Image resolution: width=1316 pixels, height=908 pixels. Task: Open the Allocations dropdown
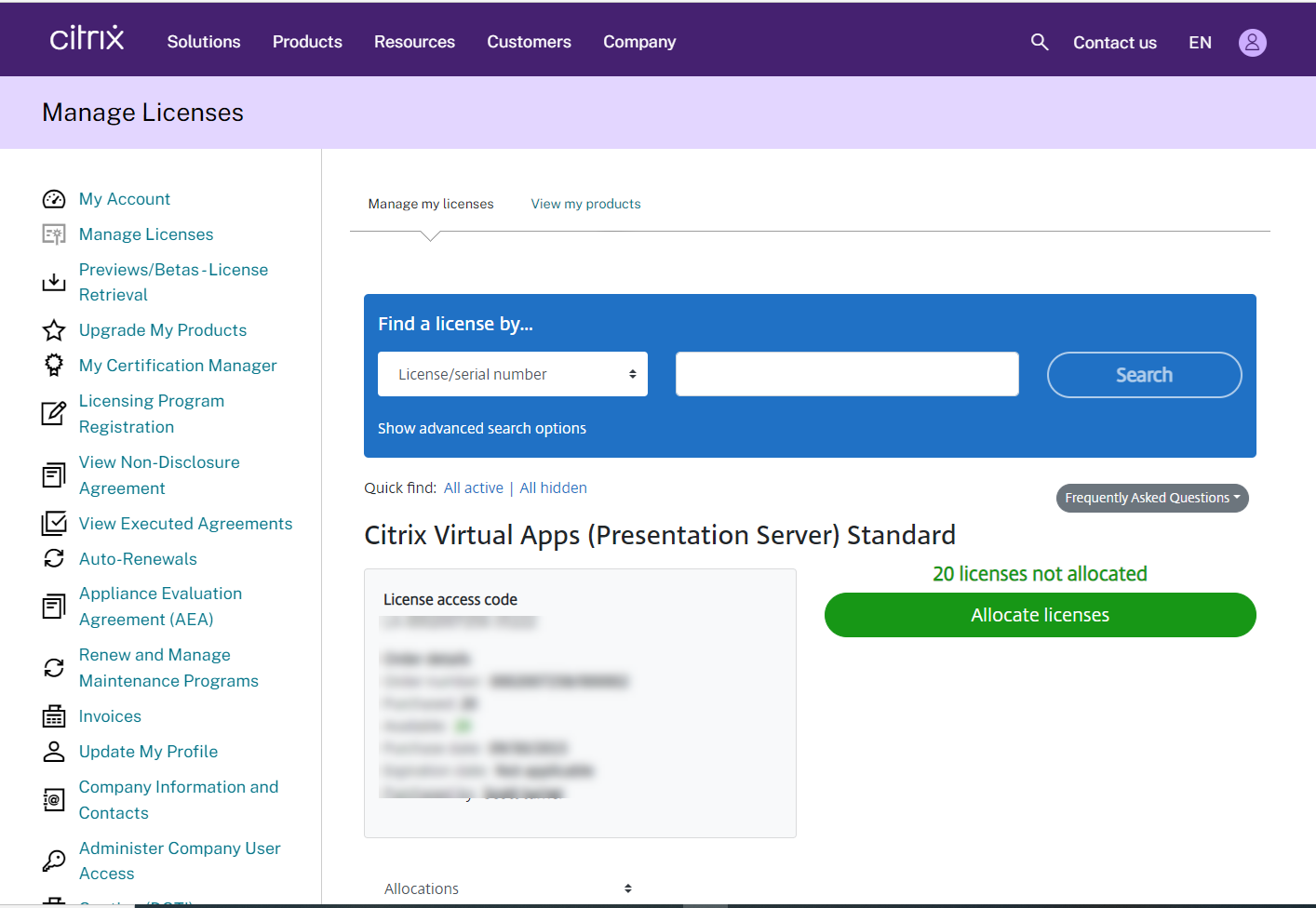(x=508, y=888)
